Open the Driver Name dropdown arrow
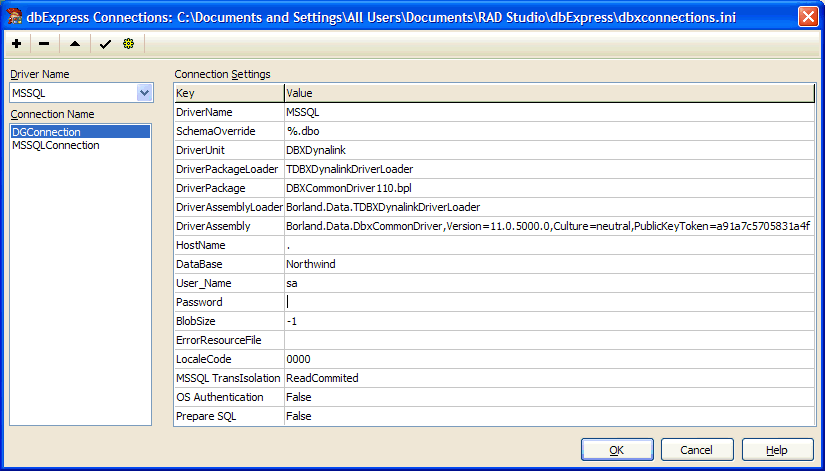This screenshot has height=471, width=825. pyautogui.click(x=144, y=93)
